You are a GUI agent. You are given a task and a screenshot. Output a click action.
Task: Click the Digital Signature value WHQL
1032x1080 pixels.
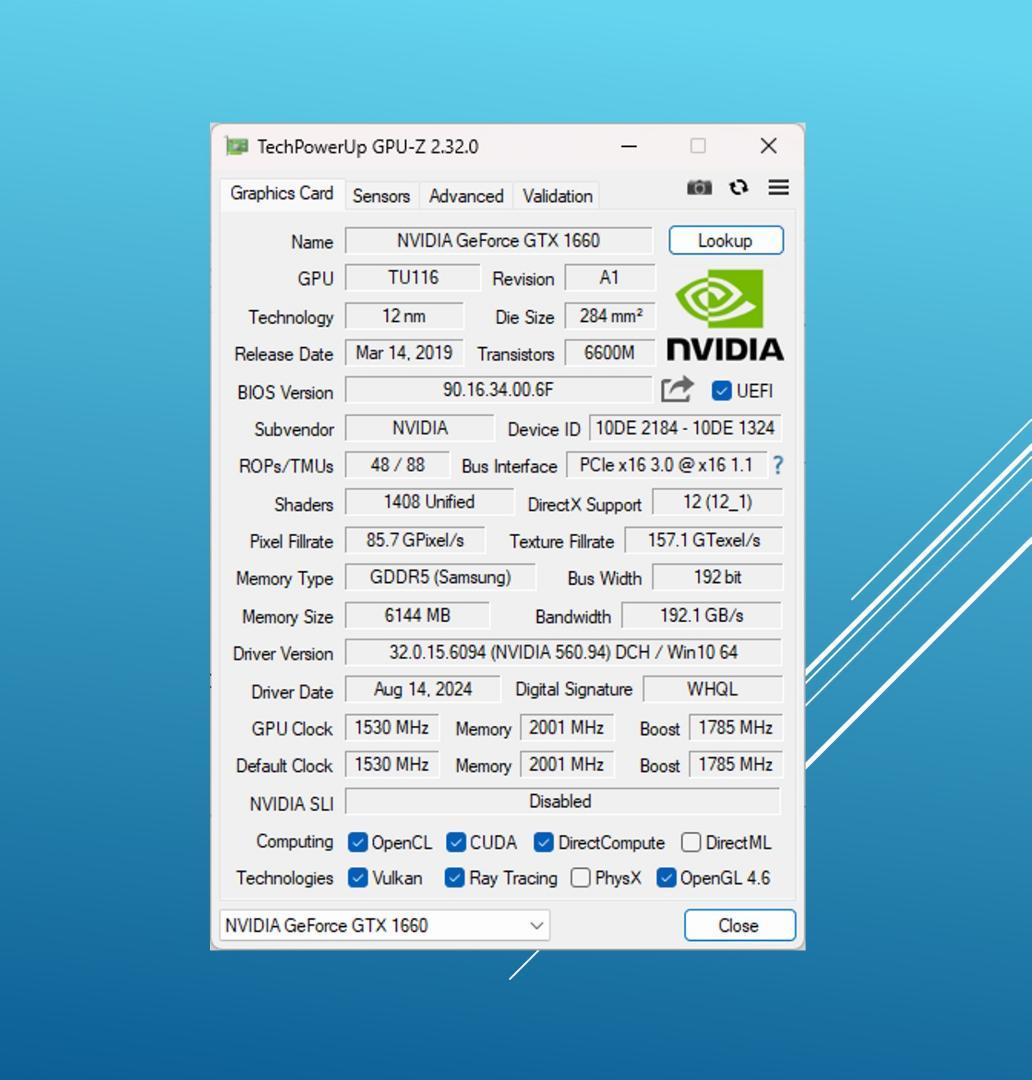click(x=712, y=689)
